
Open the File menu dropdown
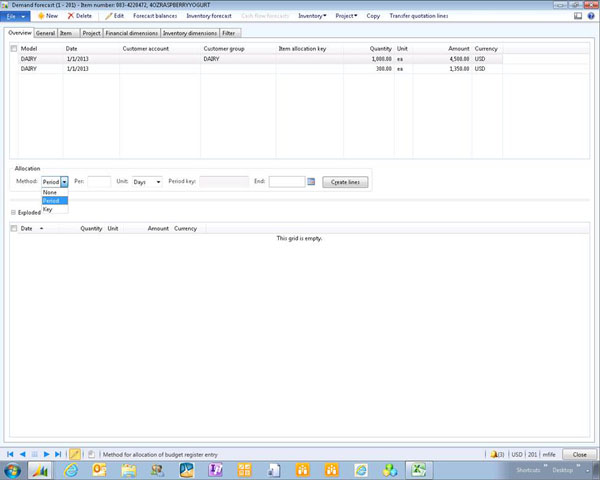pos(15,16)
